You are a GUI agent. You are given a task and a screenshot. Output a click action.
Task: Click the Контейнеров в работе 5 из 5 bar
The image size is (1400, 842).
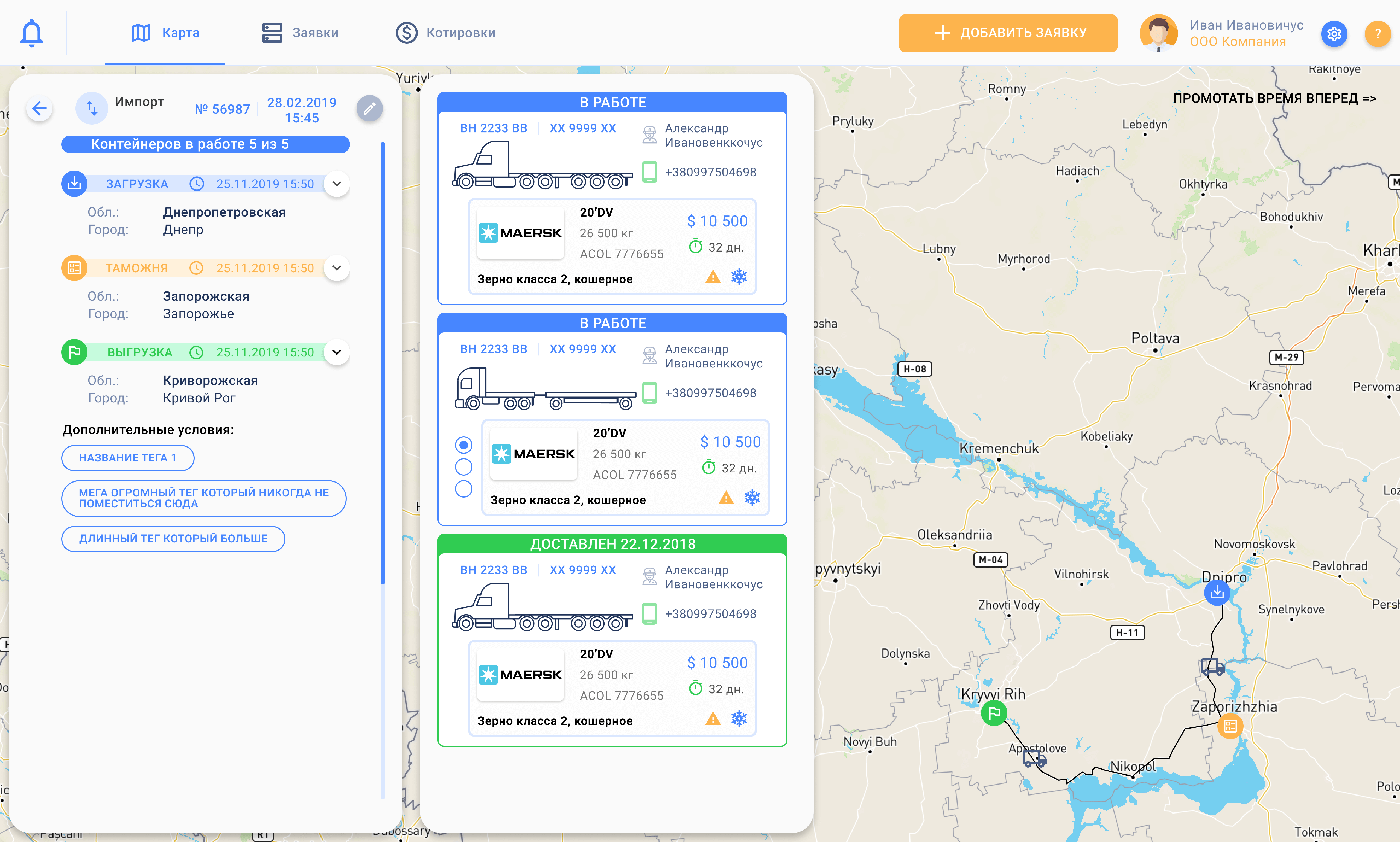pyautogui.click(x=205, y=144)
